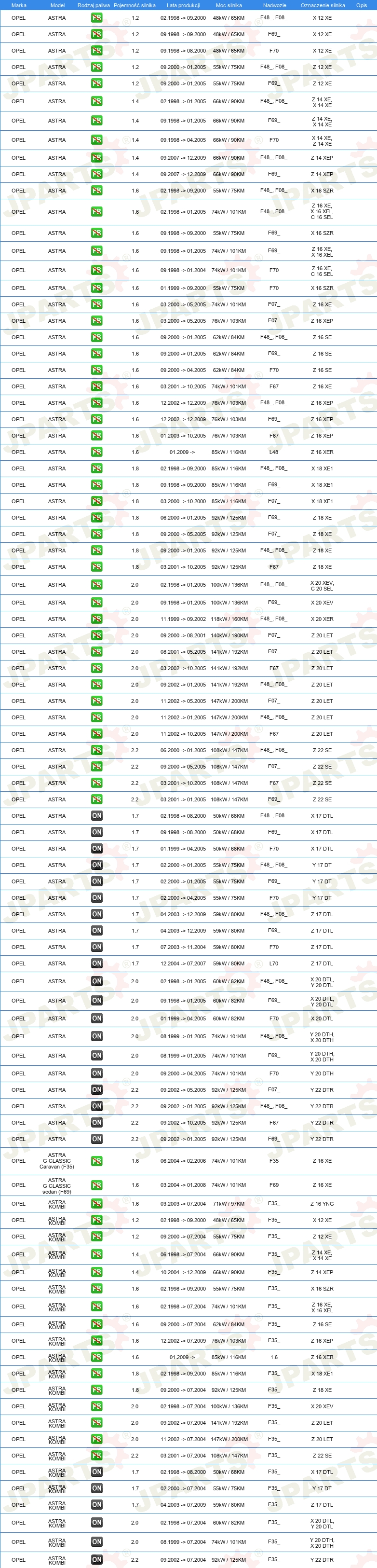Select the production years '08.2001 -> 05.2005'
This screenshot has height=1568, width=377.
(x=183, y=652)
